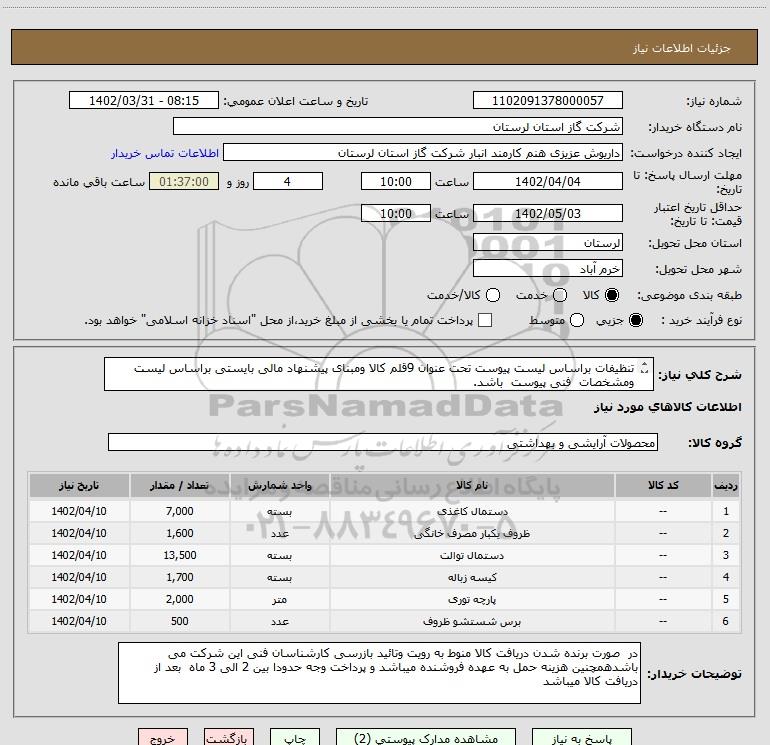Click the شماره نیاز field 1102091378000057
The height and width of the screenshot is (745, 770).
(548, 100)
